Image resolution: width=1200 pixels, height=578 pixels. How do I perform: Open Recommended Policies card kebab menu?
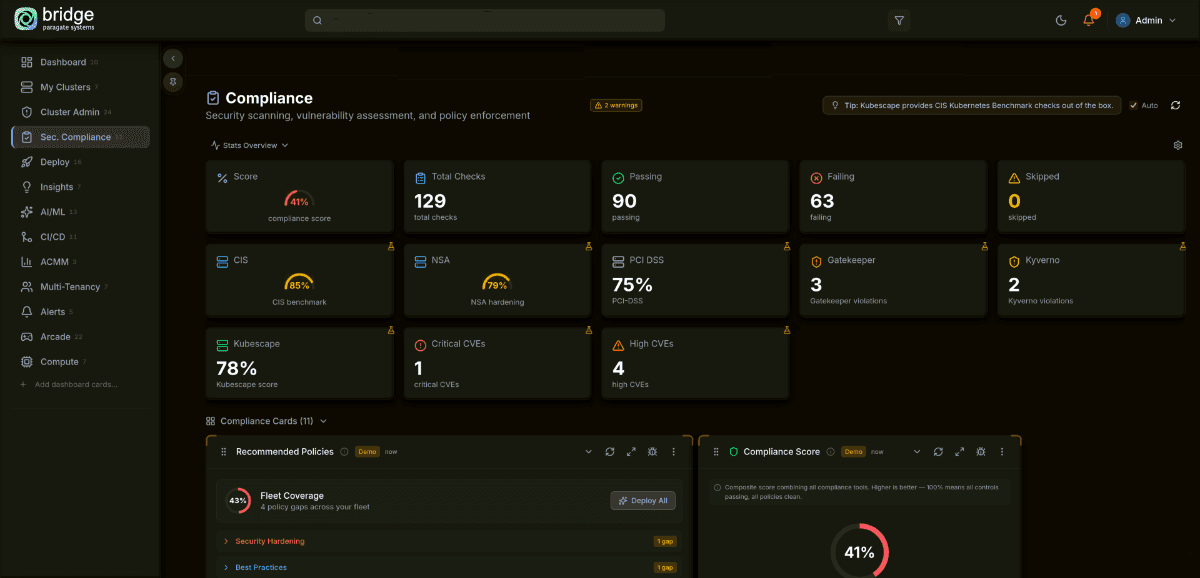click(673, 452)
